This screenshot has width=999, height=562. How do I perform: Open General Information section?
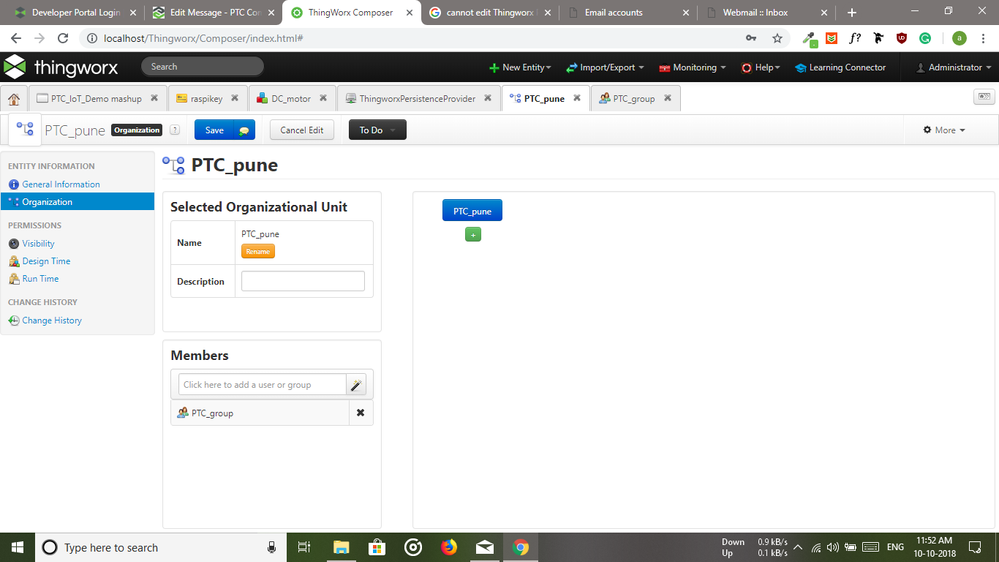[61, 184]
